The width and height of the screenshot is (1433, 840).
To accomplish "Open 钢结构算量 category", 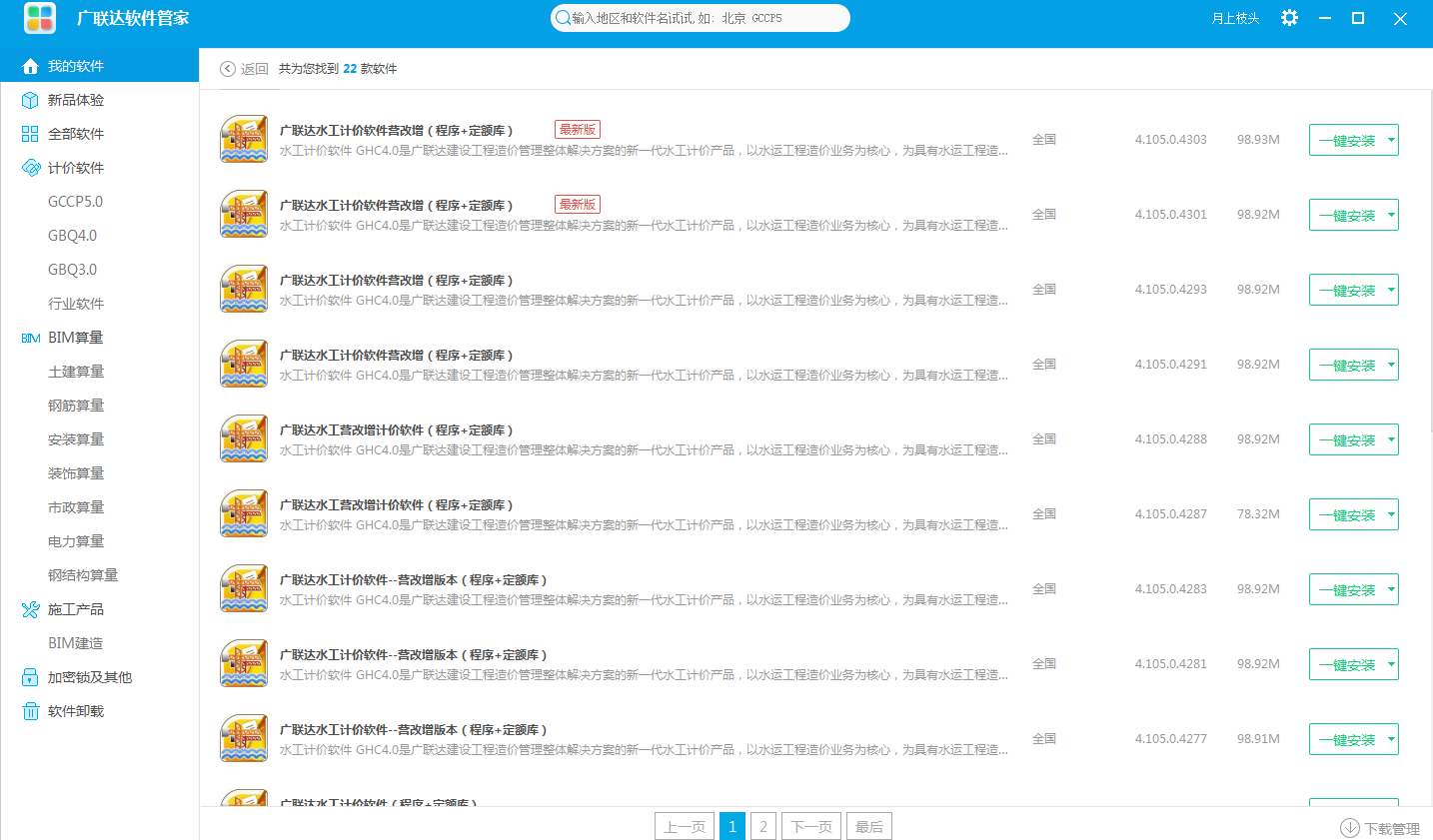I will click(83, 575).
